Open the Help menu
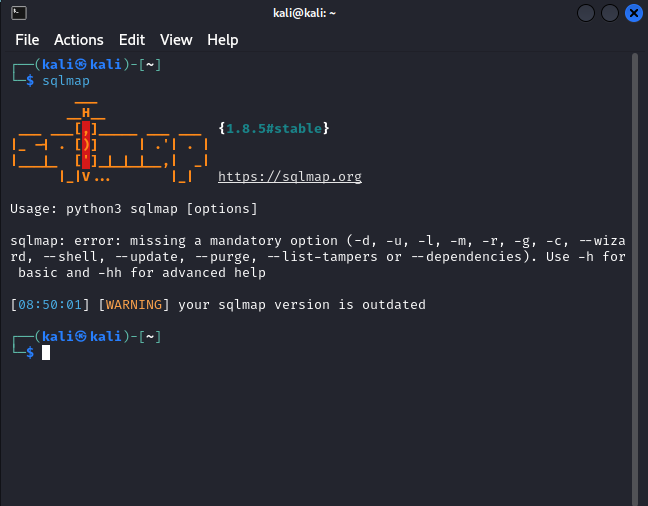This screenshot has height=506, width=648. (223, 40)
